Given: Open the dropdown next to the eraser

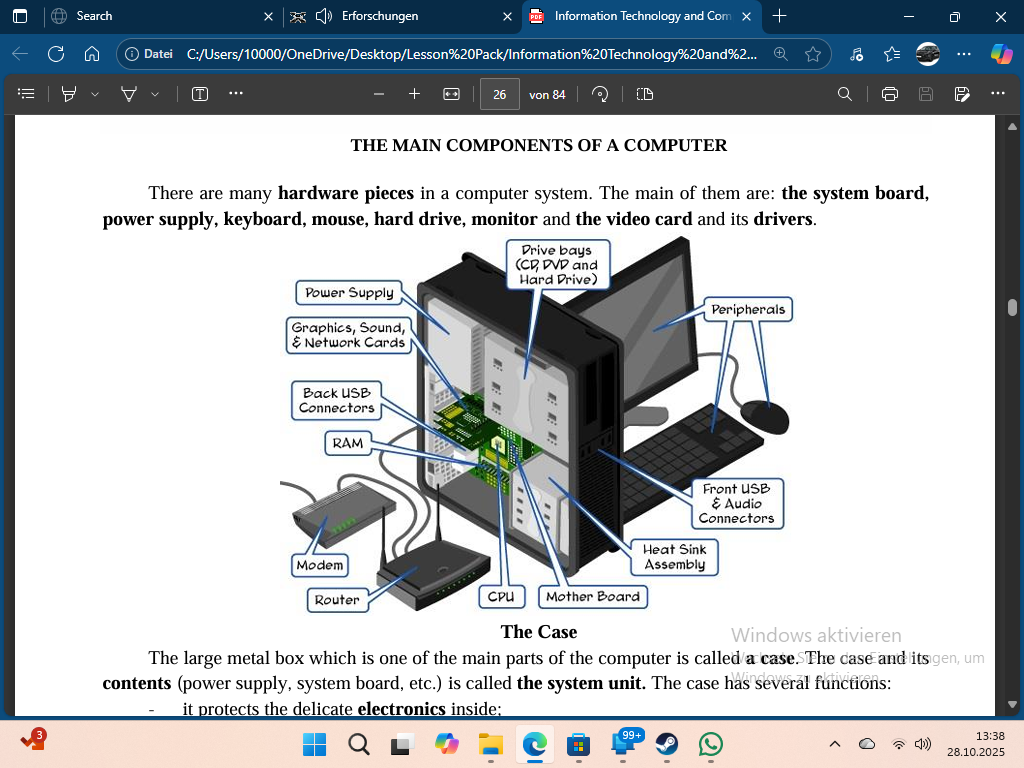Looking at the screenshot, I should point(155,94).
